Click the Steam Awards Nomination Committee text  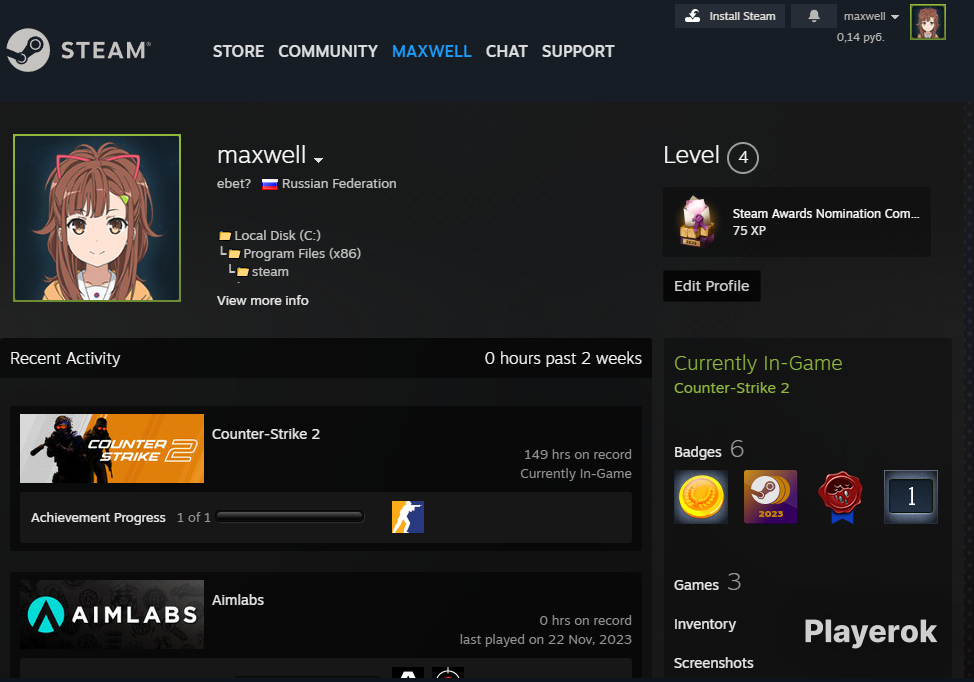pos(826,214)
